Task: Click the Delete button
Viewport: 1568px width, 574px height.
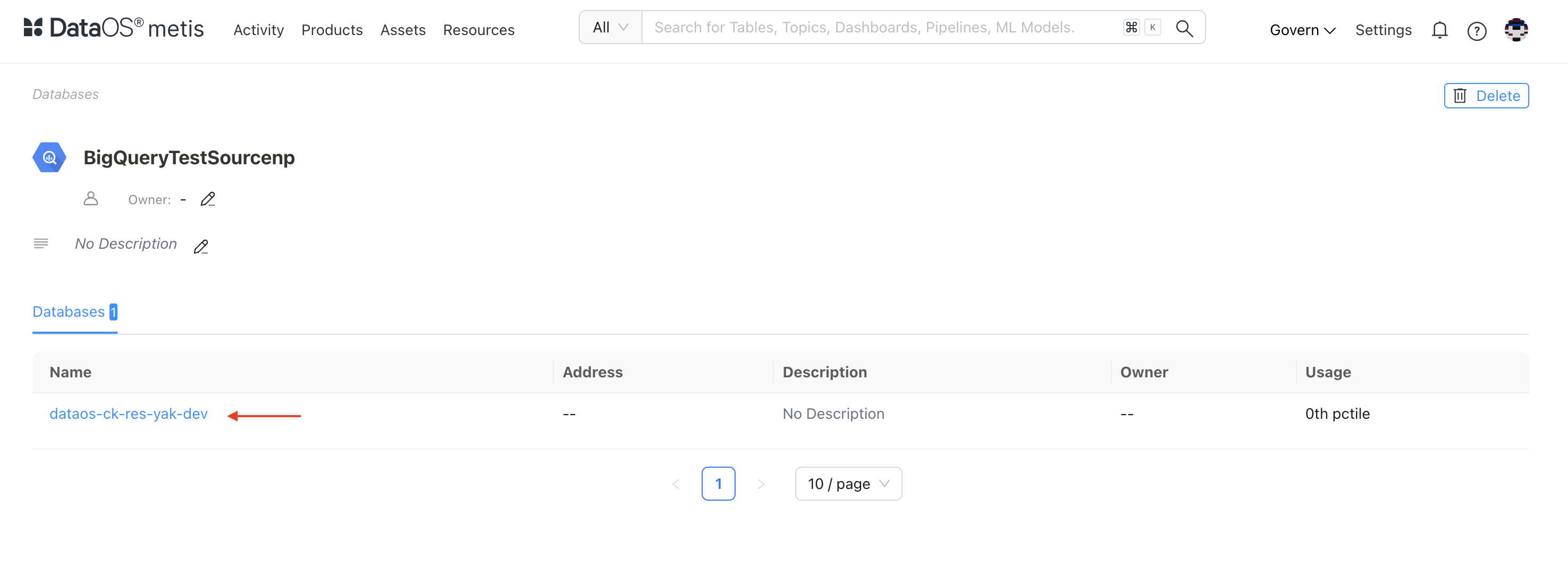Action: coord(1486,96)
